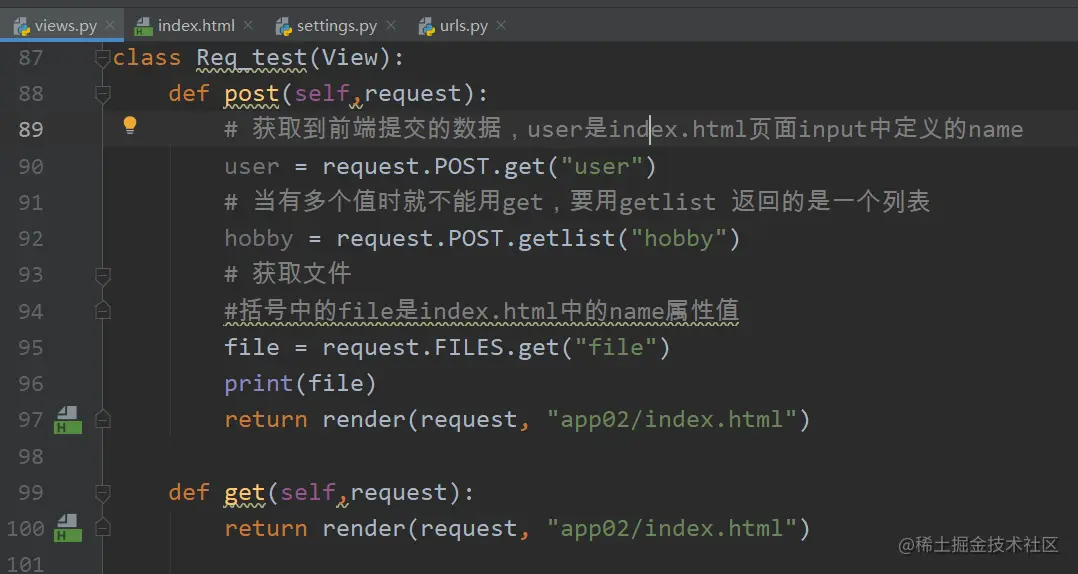
Task: Collapse the class Req_test fold marker on line 87
Action: (102, 58)
